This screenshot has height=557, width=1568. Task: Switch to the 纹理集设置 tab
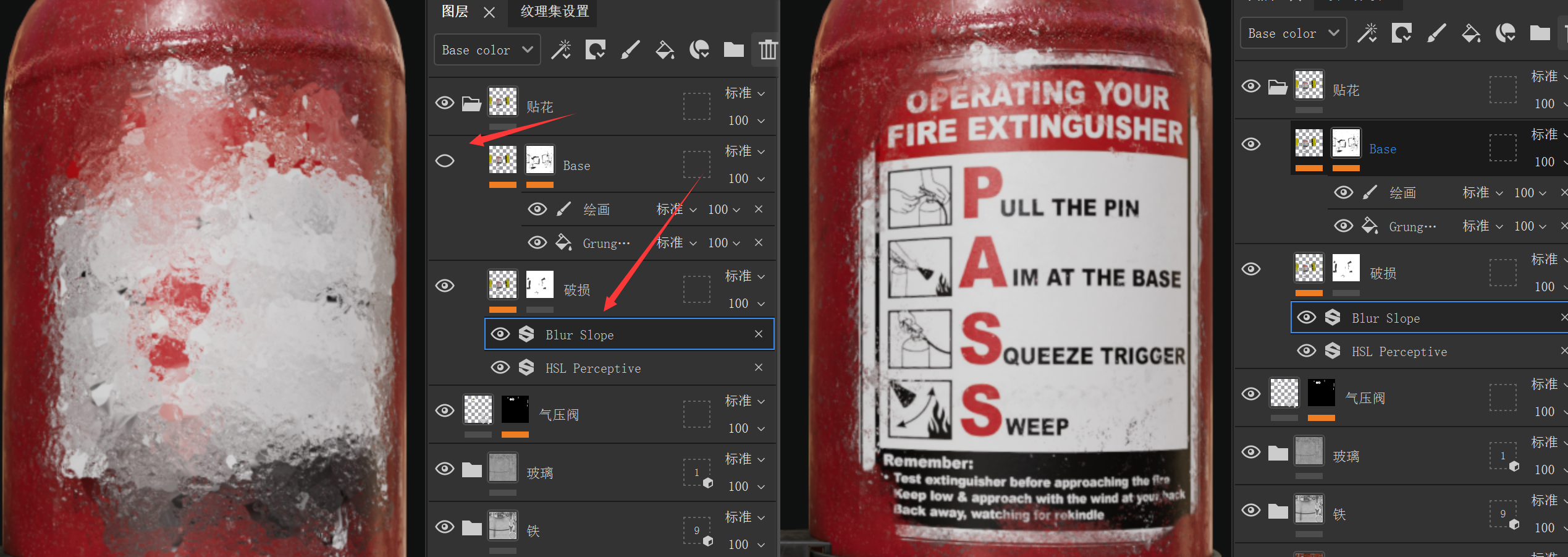554,12
